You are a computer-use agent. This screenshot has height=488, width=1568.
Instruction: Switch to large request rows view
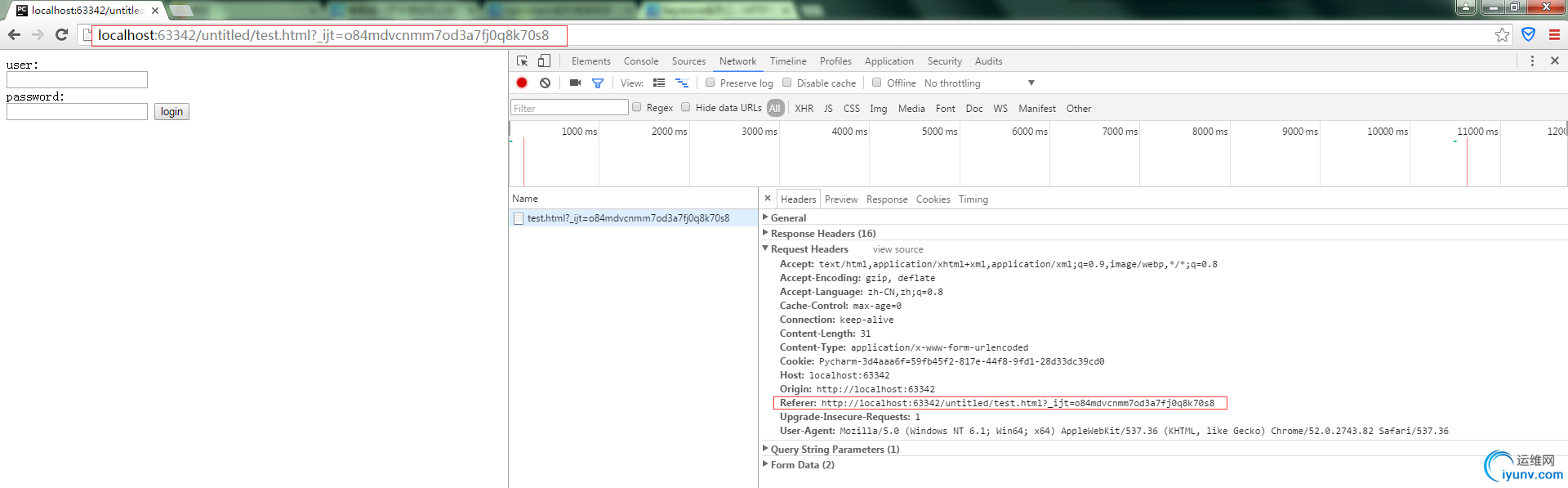pos(659,83)
